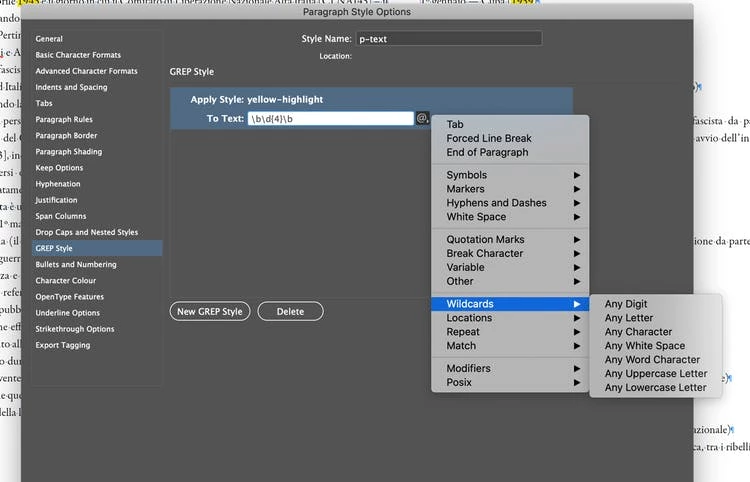Open Character Colour section
Screen dimensions: 750x482
[x=66, y=281]
